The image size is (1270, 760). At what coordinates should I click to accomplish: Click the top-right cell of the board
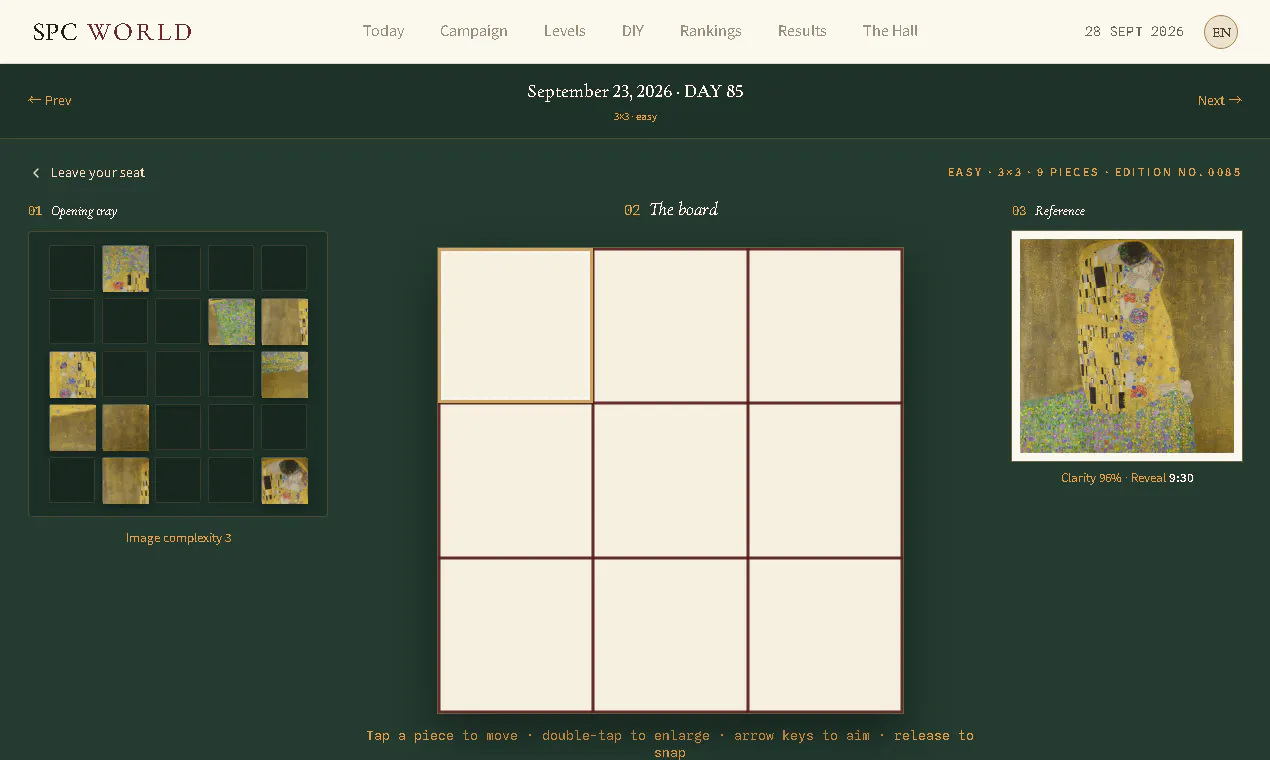pos(826,326)
